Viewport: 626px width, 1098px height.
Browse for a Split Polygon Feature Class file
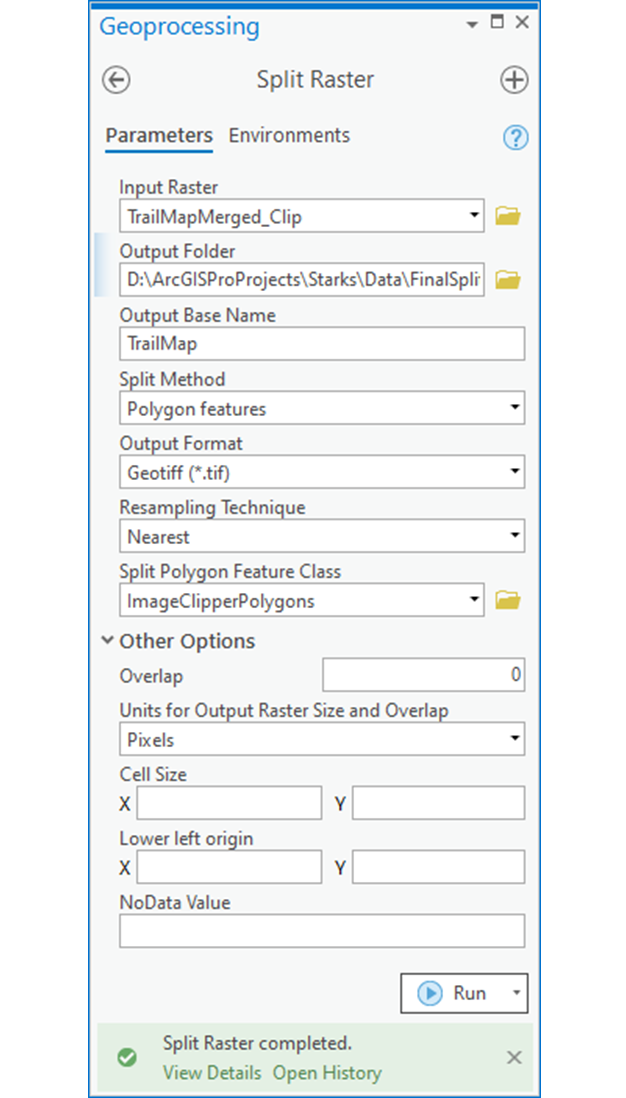(x=507, y=599)
